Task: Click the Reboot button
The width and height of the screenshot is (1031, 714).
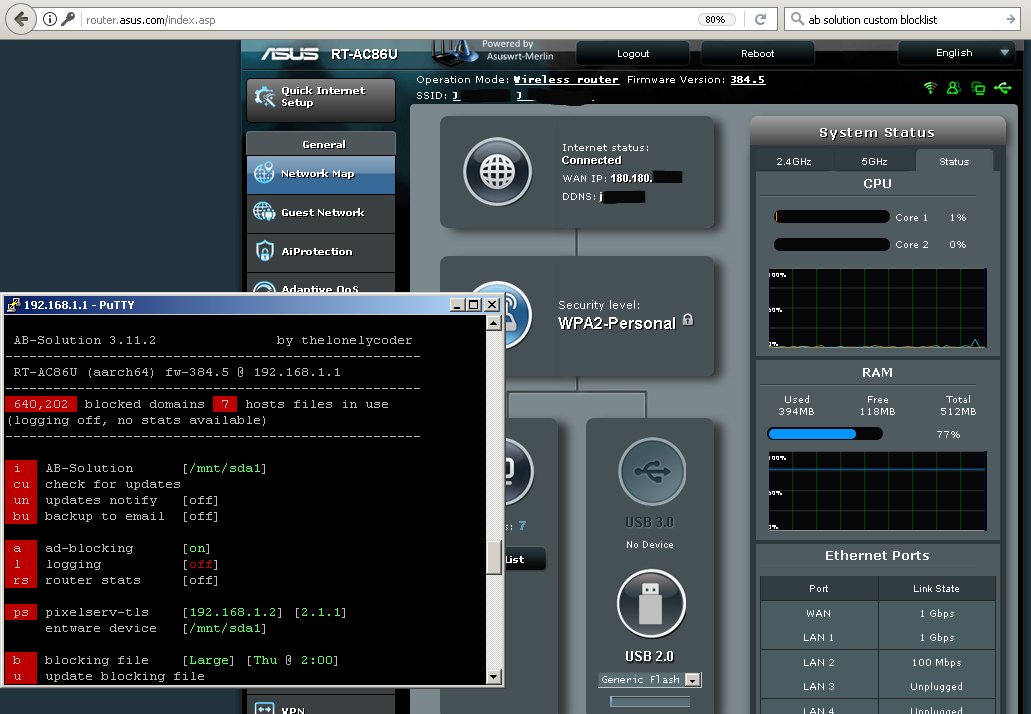Action: point(757,53)
